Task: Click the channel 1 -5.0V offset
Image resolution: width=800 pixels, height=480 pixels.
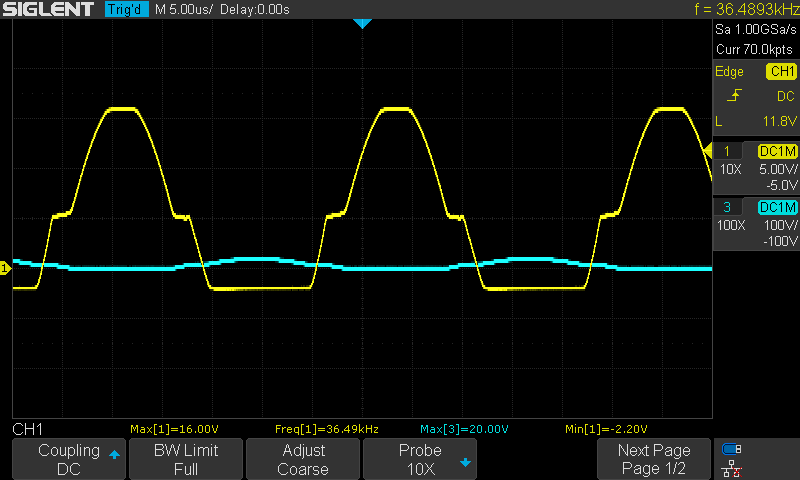Action: [x=781, y=185]
